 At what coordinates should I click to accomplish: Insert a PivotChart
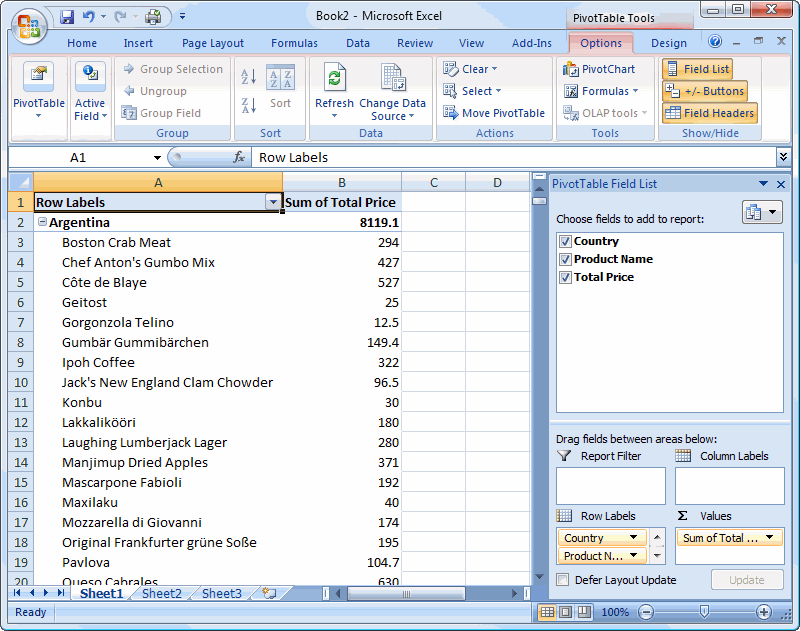click(x=599, y=69)
